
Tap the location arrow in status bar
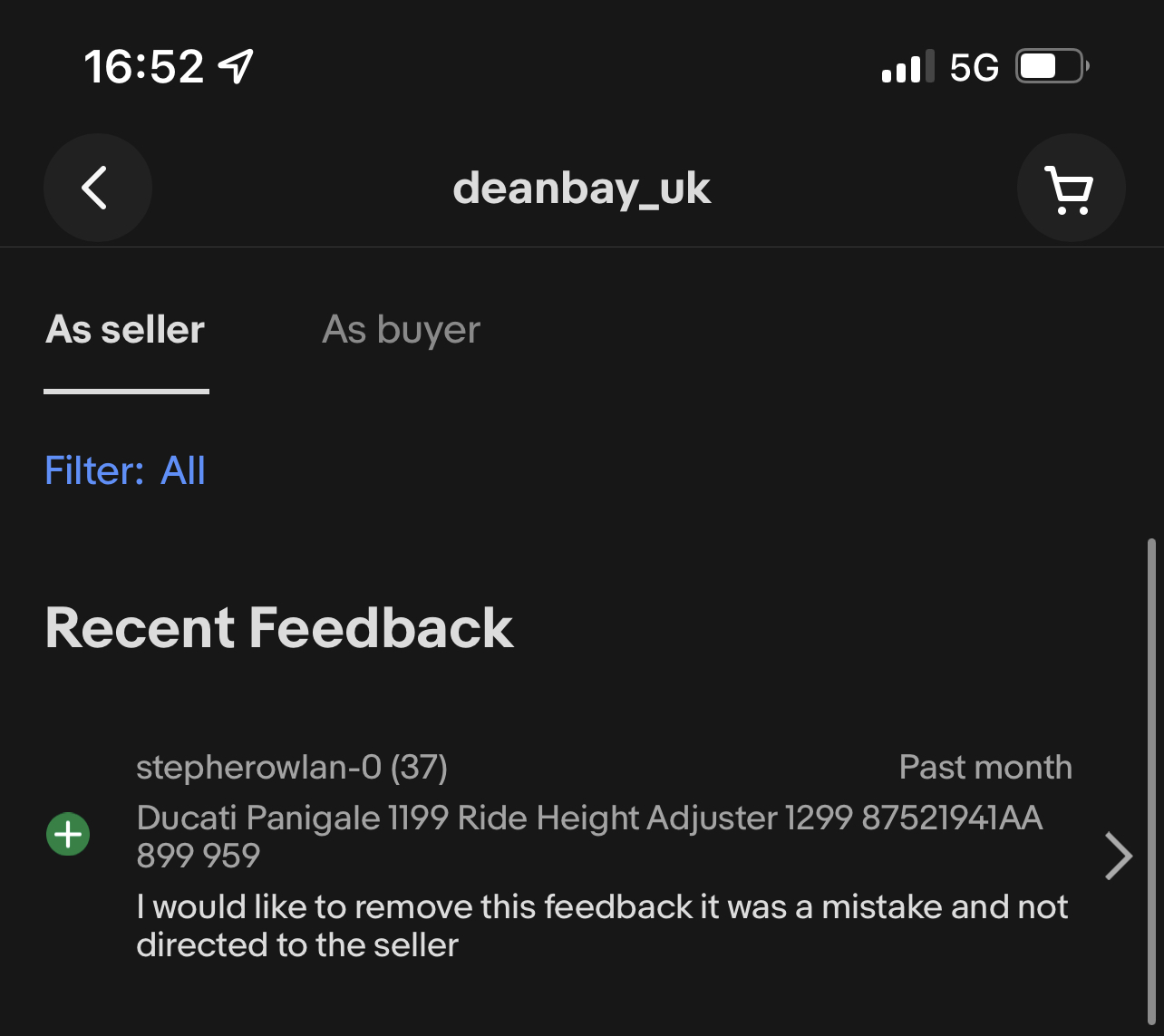(x=236, y=66)
